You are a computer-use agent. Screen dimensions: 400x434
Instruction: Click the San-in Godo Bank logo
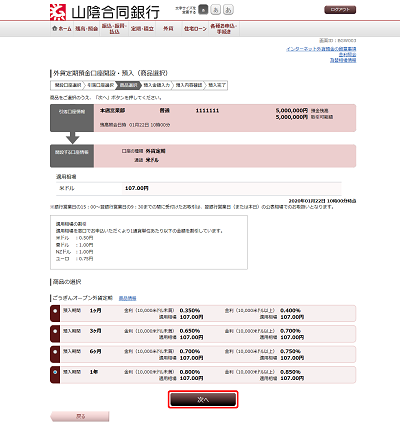click(105, 12)
